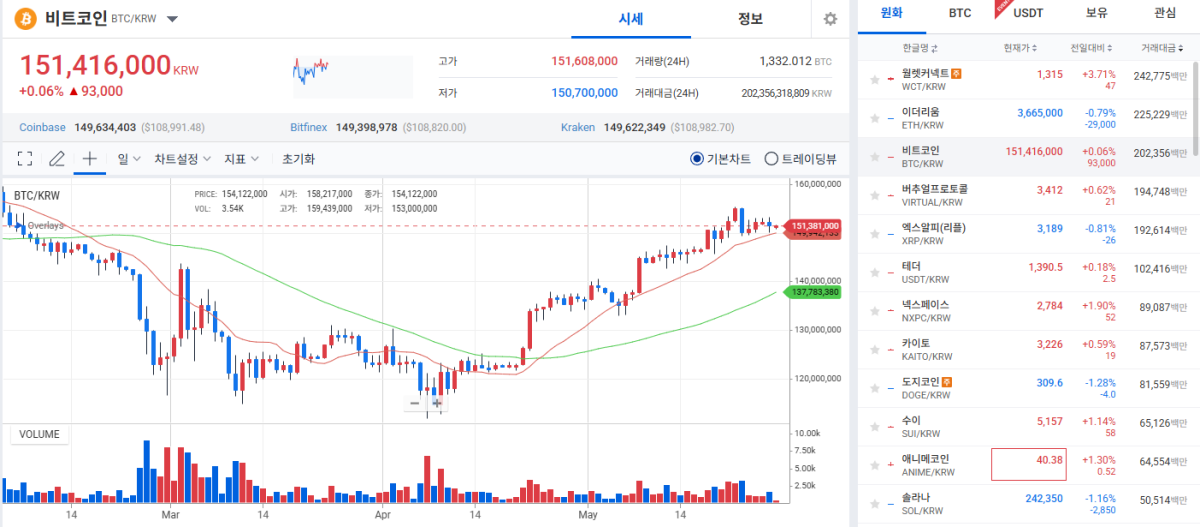
Task: Open 넥스페이스 NXPC/KRW row
Action: [1024, 310]
